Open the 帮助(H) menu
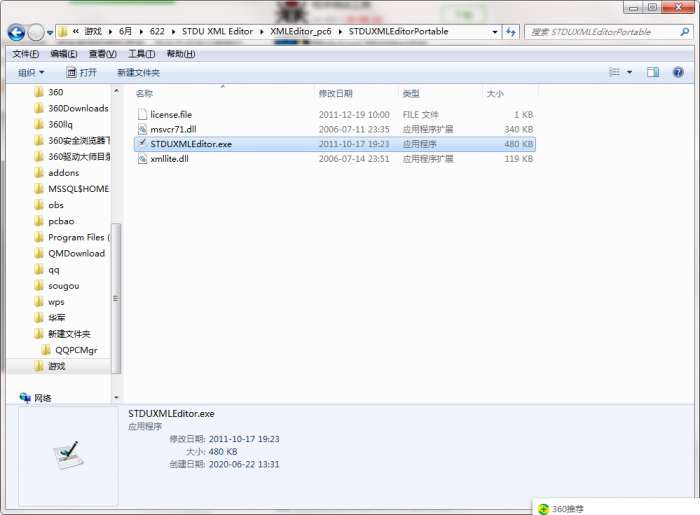 click(181, 54)
